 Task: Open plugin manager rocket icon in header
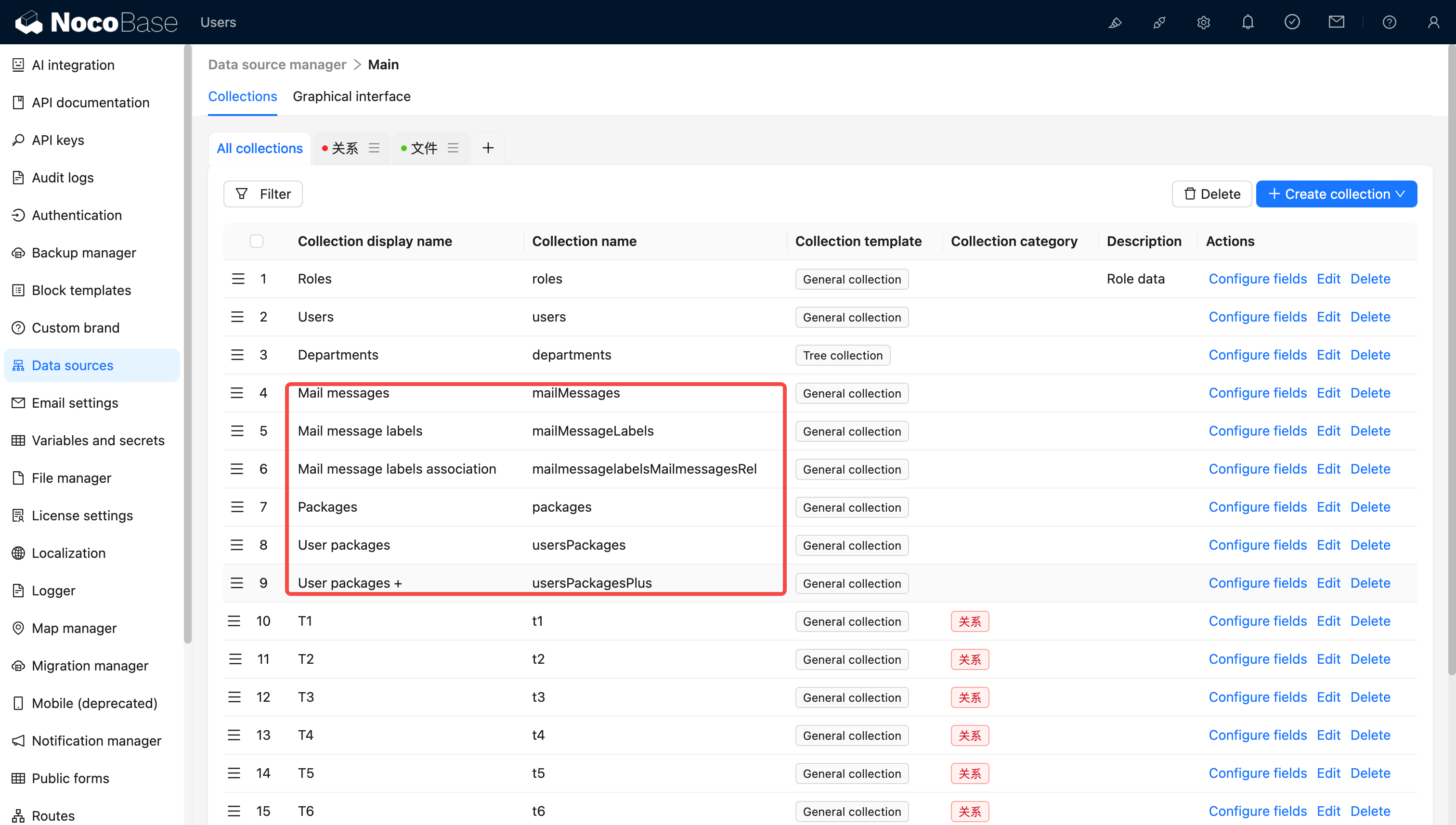pos(1159,22)
